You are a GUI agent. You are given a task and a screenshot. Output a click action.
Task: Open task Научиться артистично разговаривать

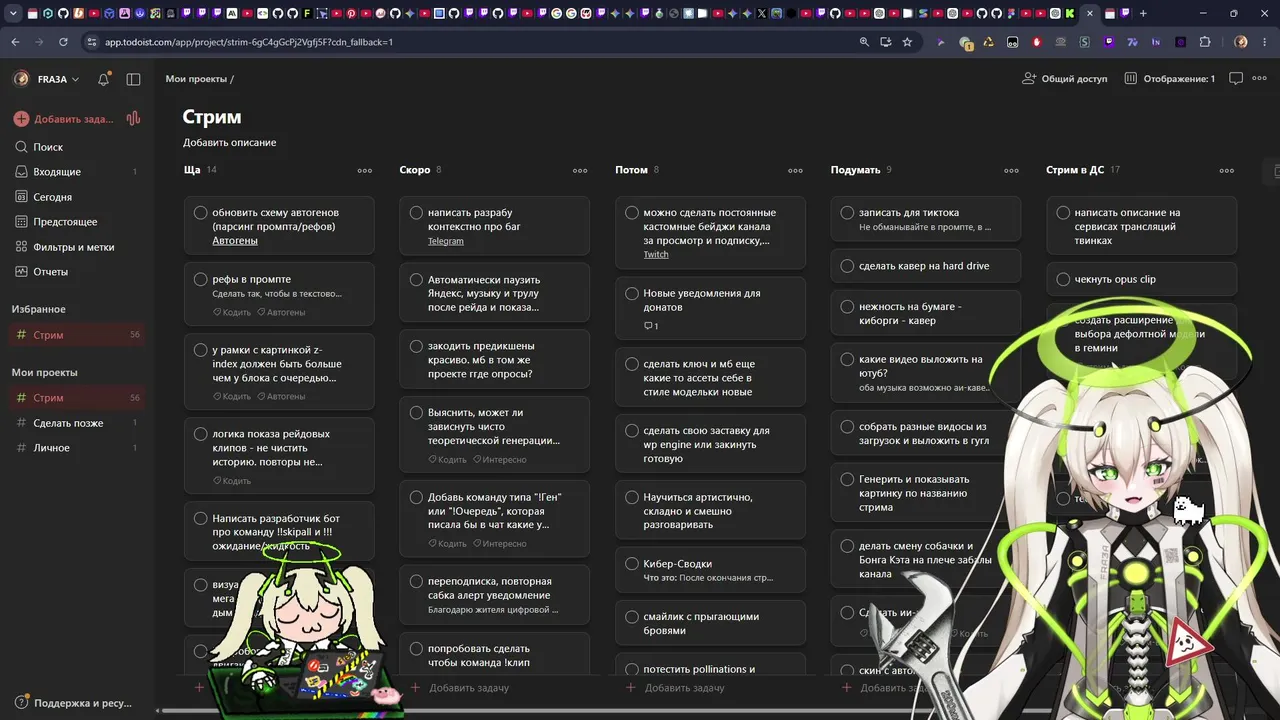(x=710, y=510)
